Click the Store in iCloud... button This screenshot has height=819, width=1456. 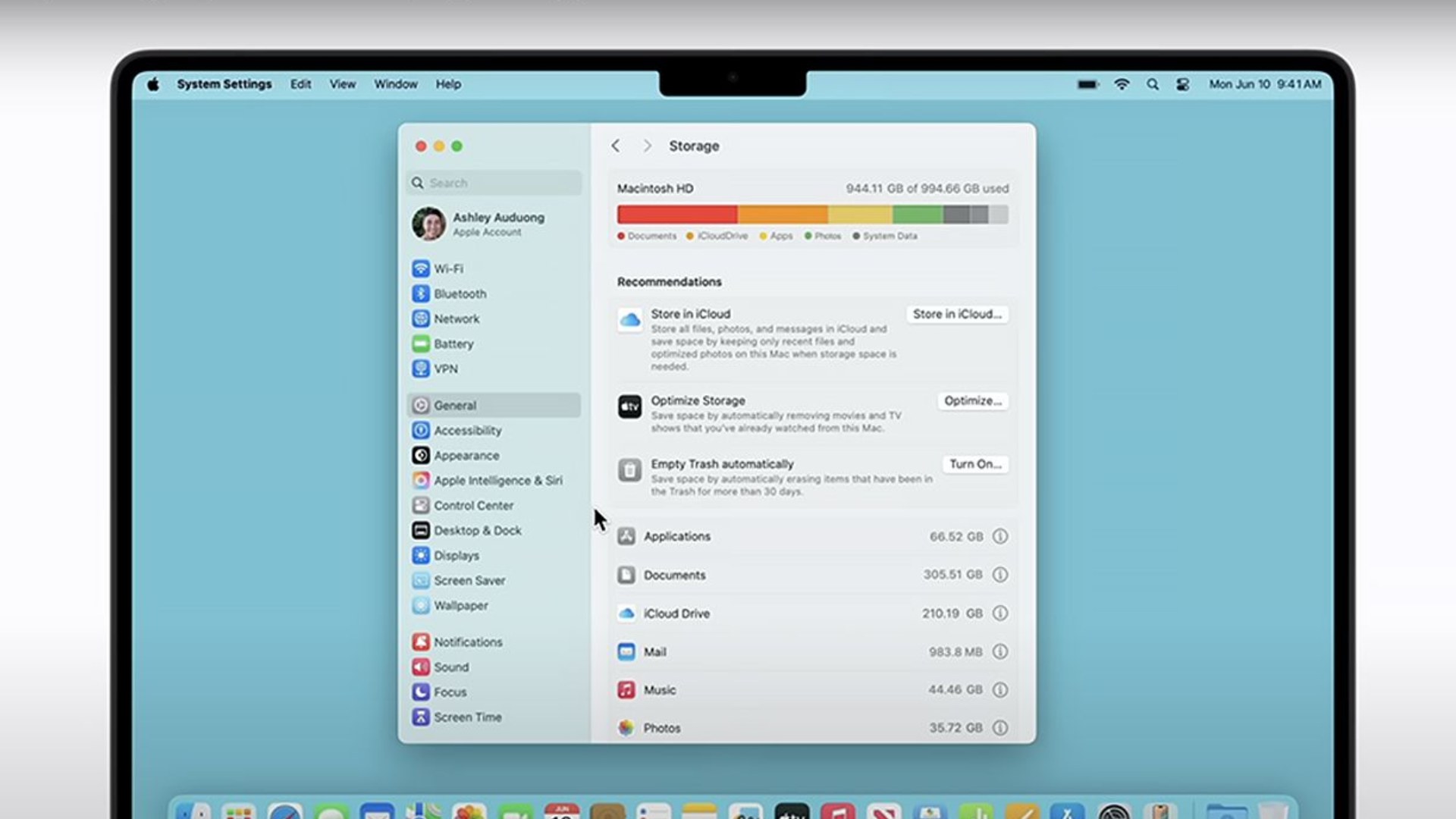[x=957, y=314]
